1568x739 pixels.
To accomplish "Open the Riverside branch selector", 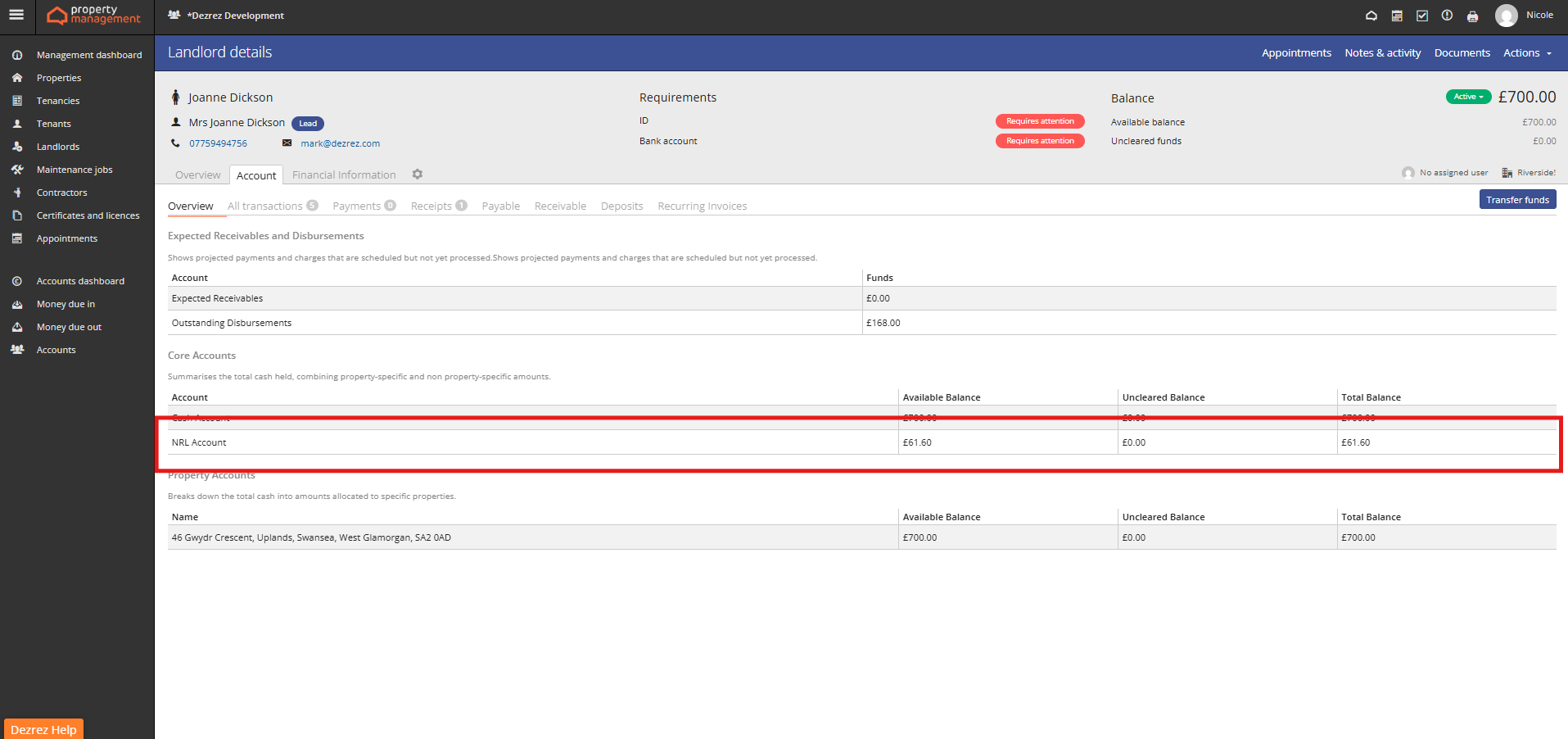I will coord(1529,173).
